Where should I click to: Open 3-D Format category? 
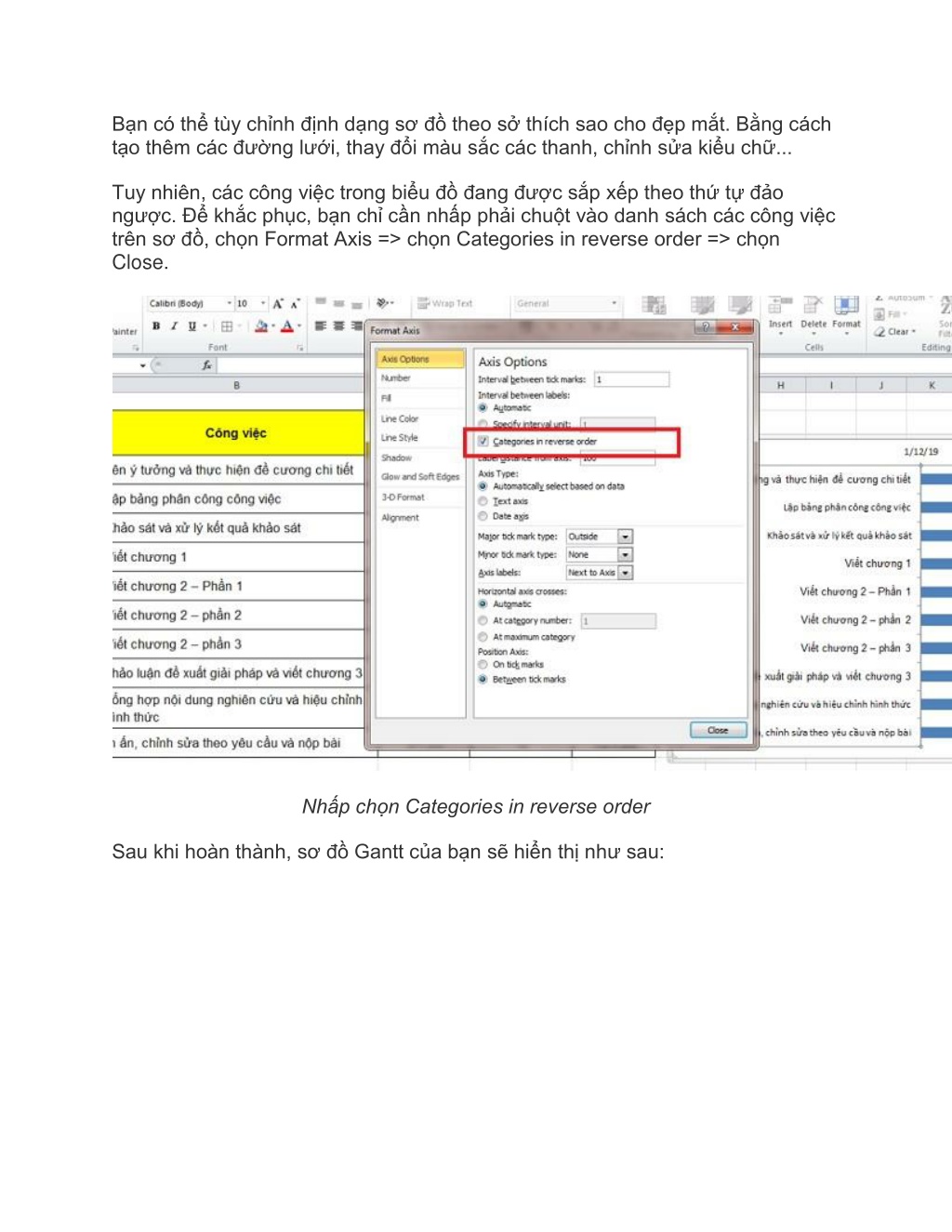[420, 497]
